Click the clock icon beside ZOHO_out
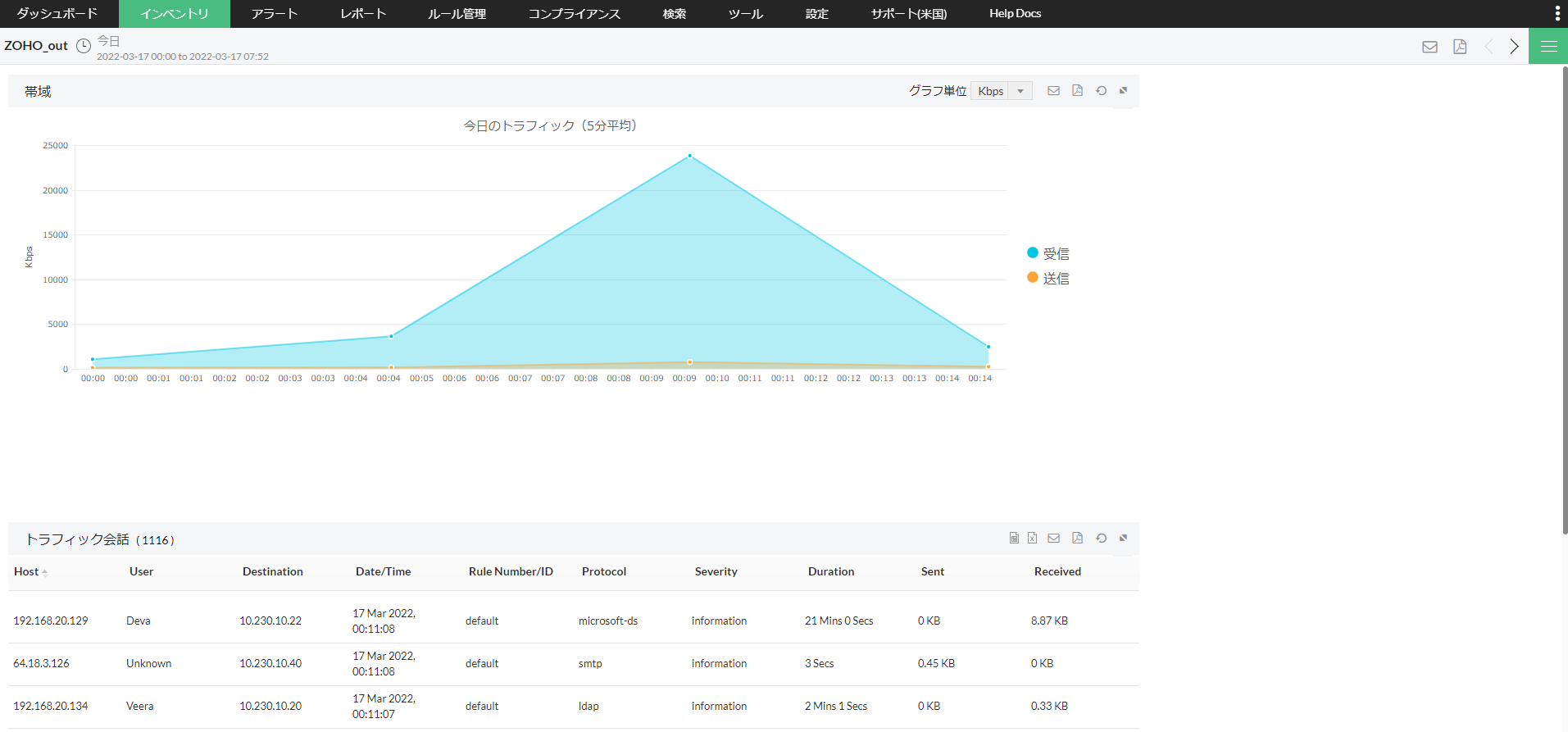Image resolution: width=1568 pixels, height=732 pixels. [84, 46]
